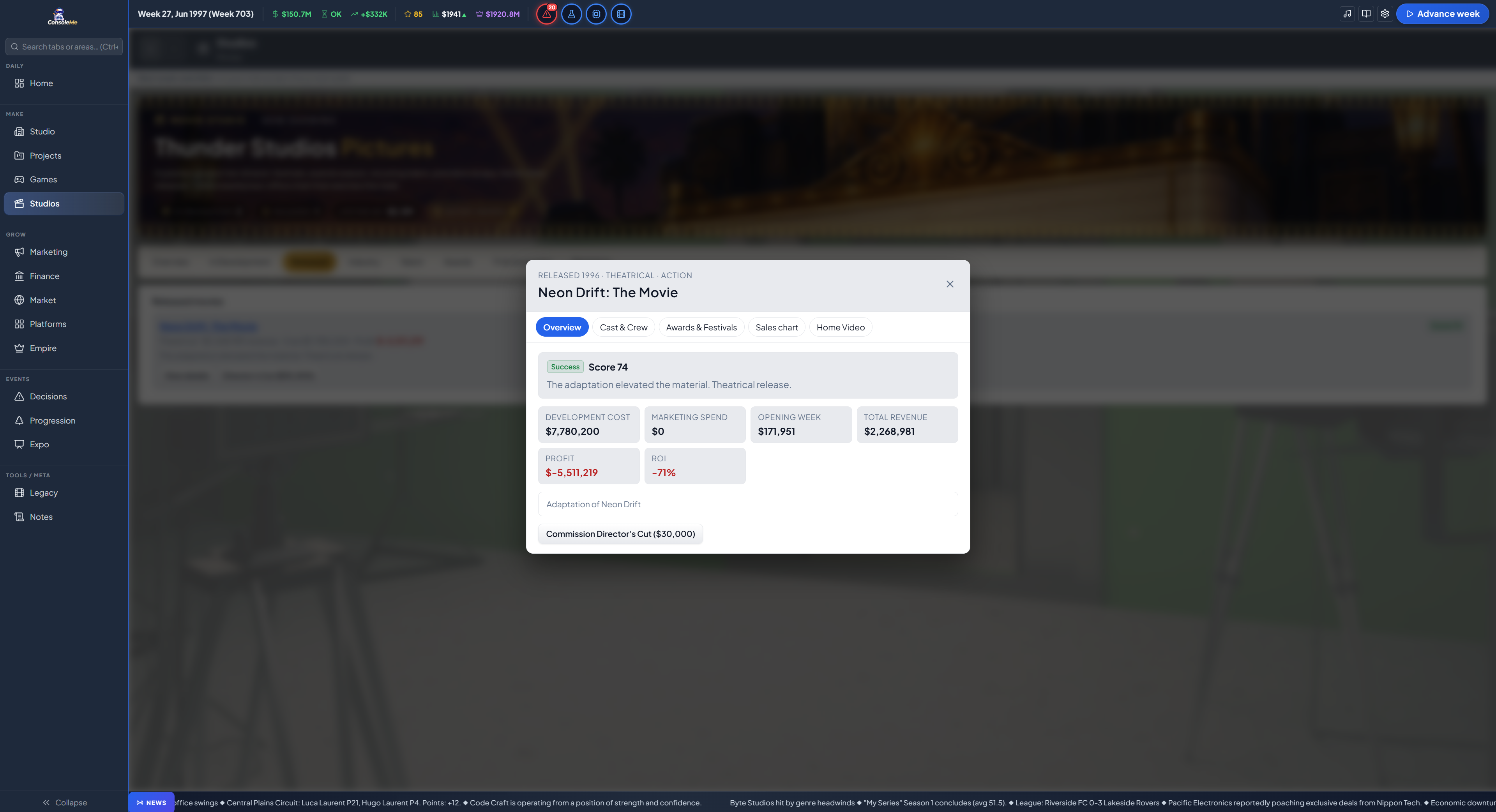Select the Sales chart tab
1496x812 pixels.
click(x=777, y=327)
